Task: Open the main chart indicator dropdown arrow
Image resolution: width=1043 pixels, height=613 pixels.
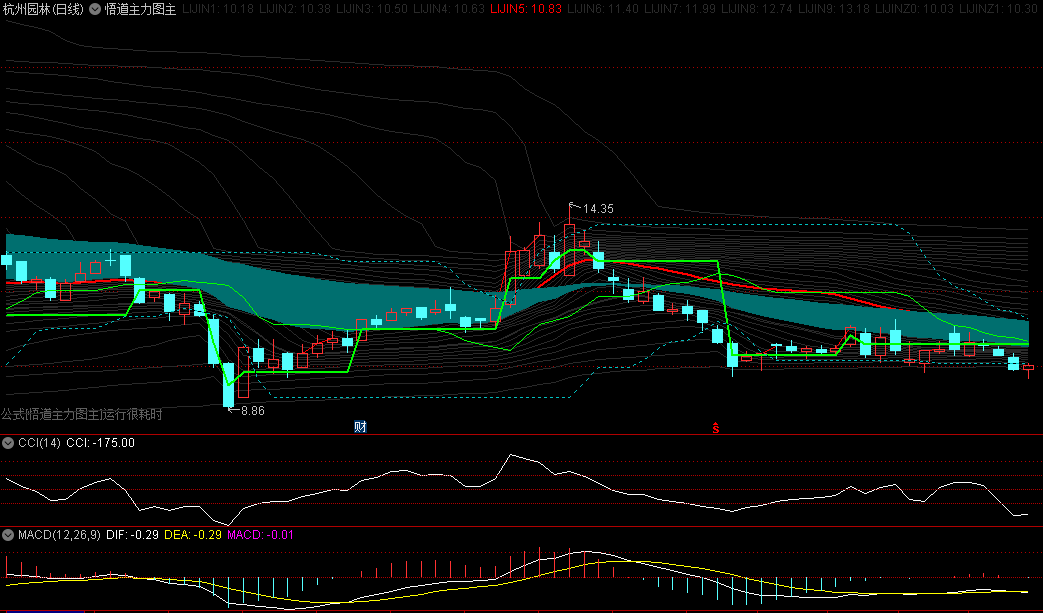Action: click(95, 9)
